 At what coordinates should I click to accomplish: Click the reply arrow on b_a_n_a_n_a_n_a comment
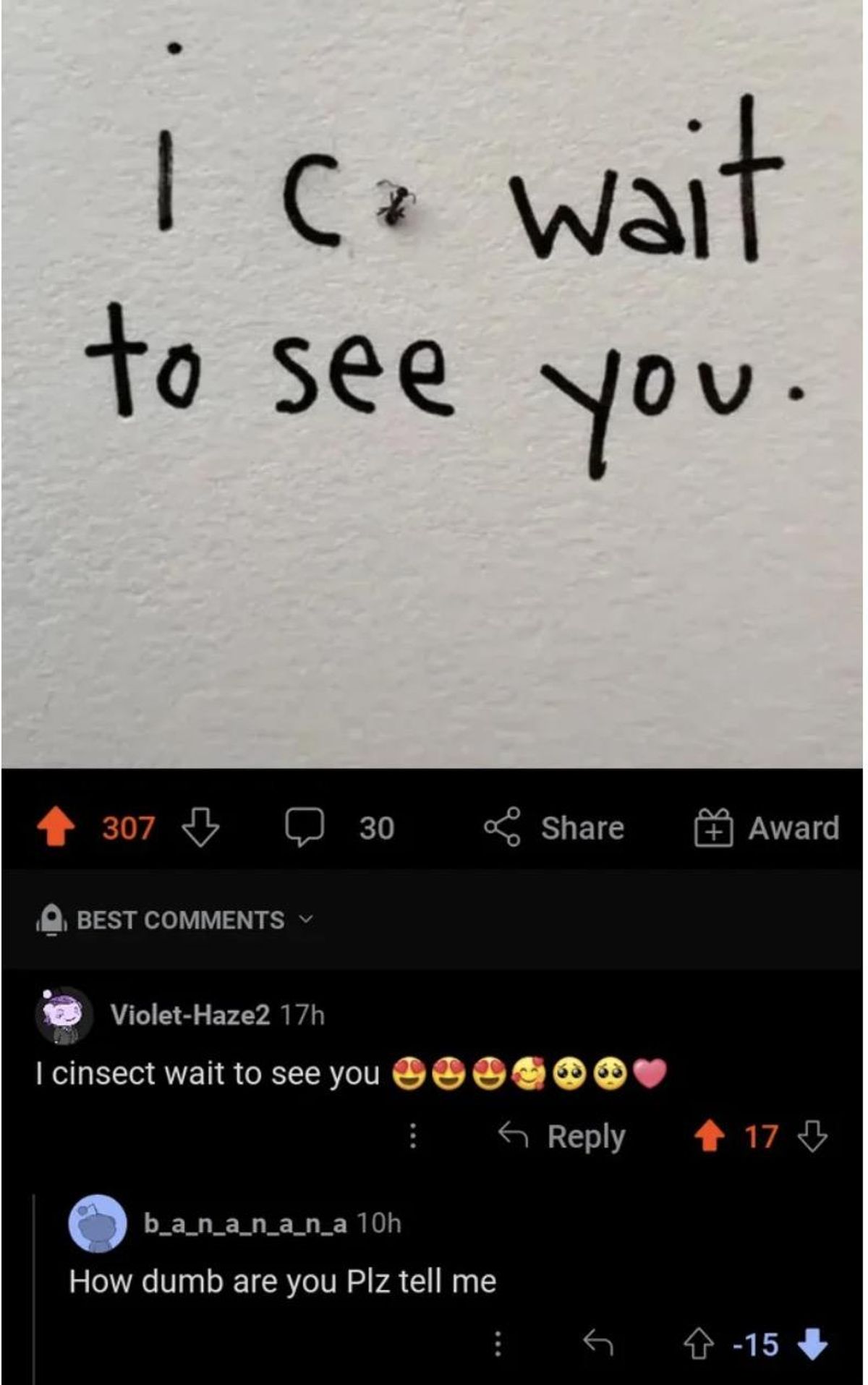coord(598,1344)
